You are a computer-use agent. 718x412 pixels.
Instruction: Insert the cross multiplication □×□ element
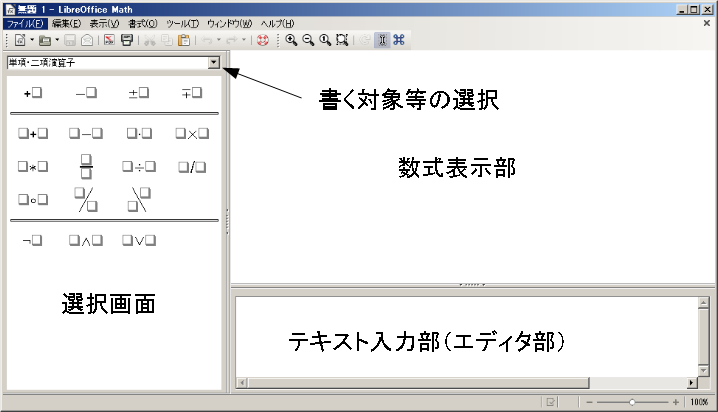[x=192, y=134]
